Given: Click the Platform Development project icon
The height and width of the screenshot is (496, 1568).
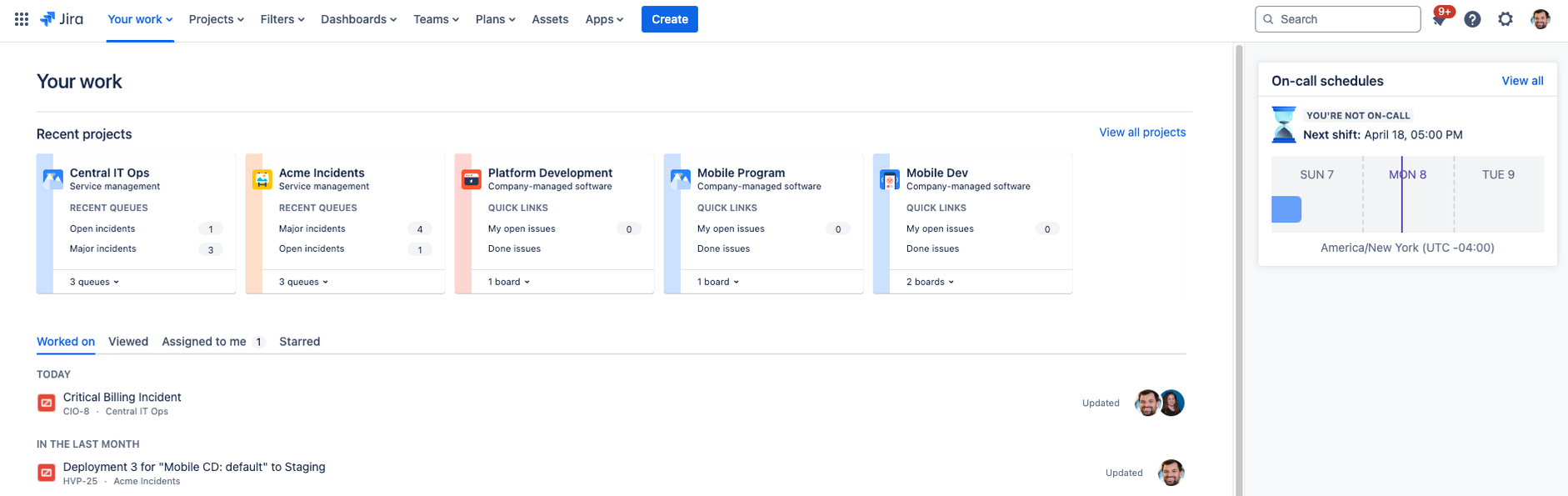Looking at the screenshot, I should pyautogui.click(x=472, y=179).
